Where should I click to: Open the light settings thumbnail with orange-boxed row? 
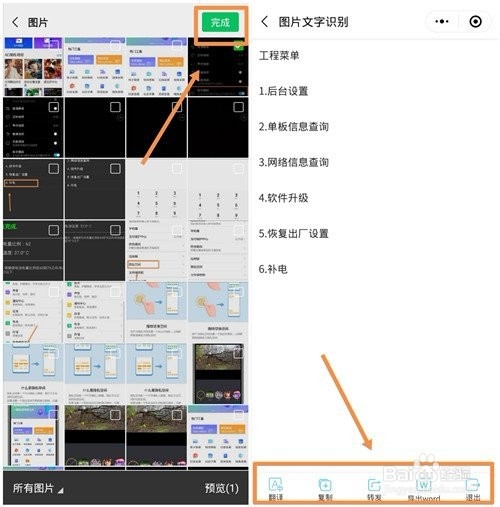tap(156, 250)
